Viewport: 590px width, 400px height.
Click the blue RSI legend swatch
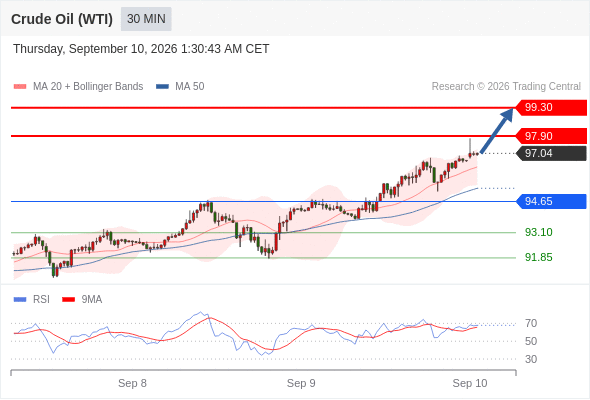point(20,300)
